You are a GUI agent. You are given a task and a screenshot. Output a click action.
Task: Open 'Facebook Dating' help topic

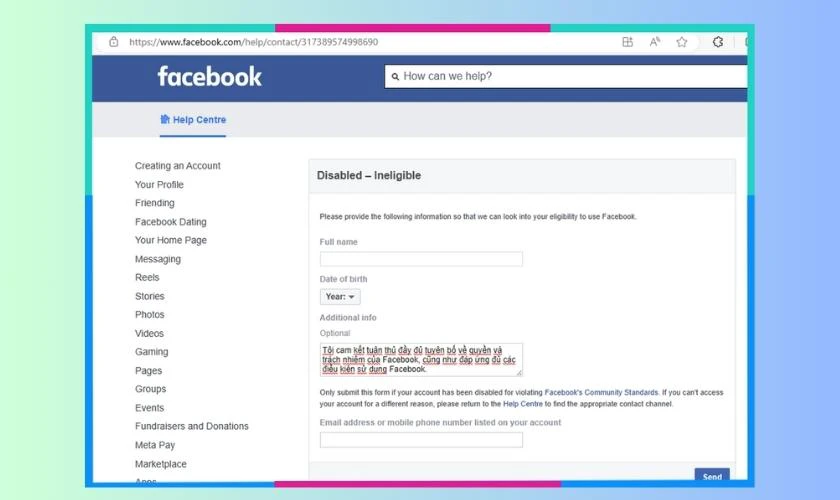170,221
